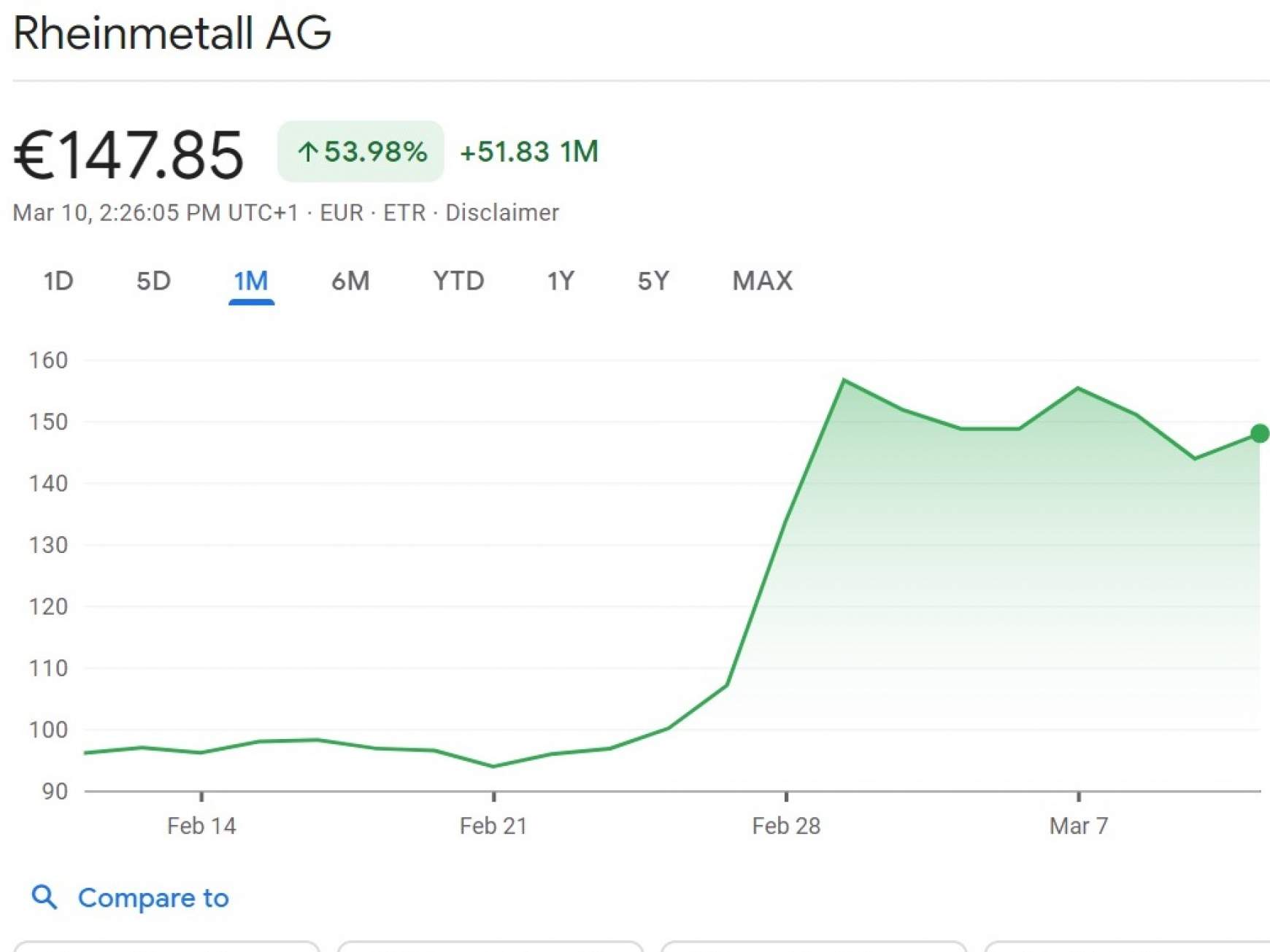
Task: Click the €147.85 price value
Action: point(128,155)
